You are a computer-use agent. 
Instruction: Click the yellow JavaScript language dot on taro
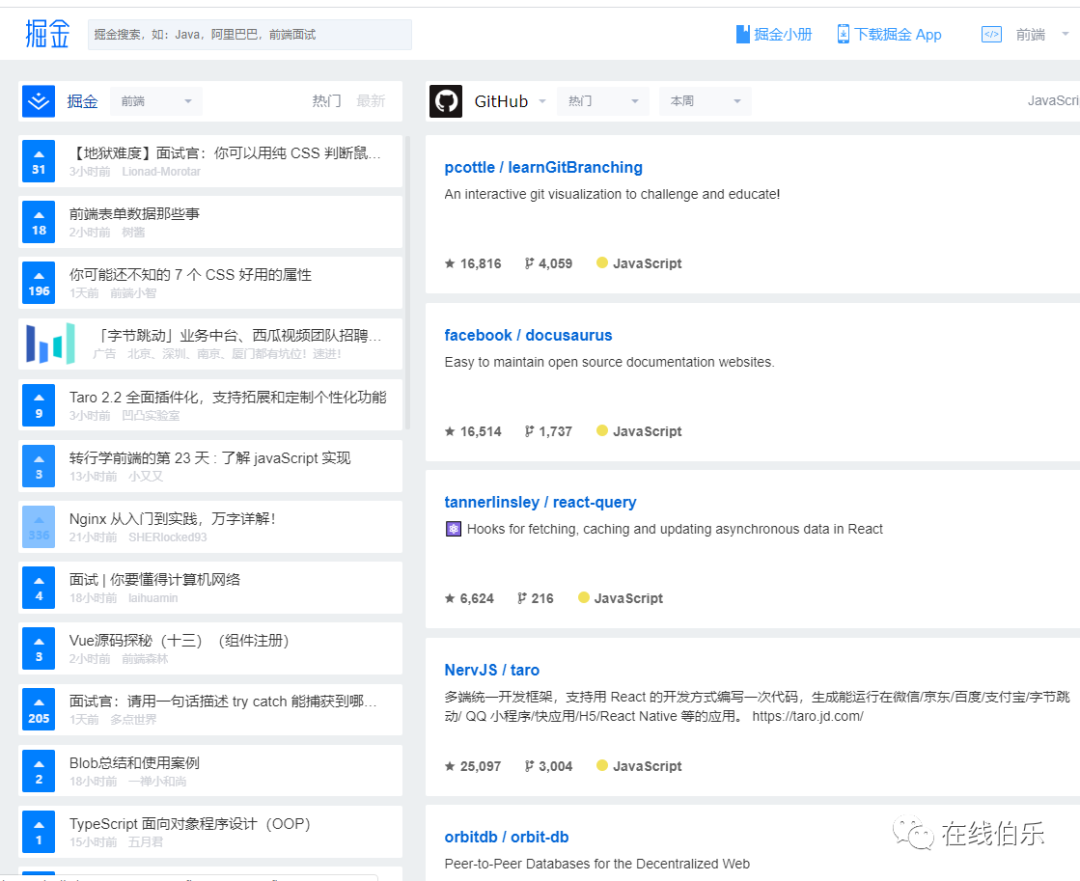point(602,765)
